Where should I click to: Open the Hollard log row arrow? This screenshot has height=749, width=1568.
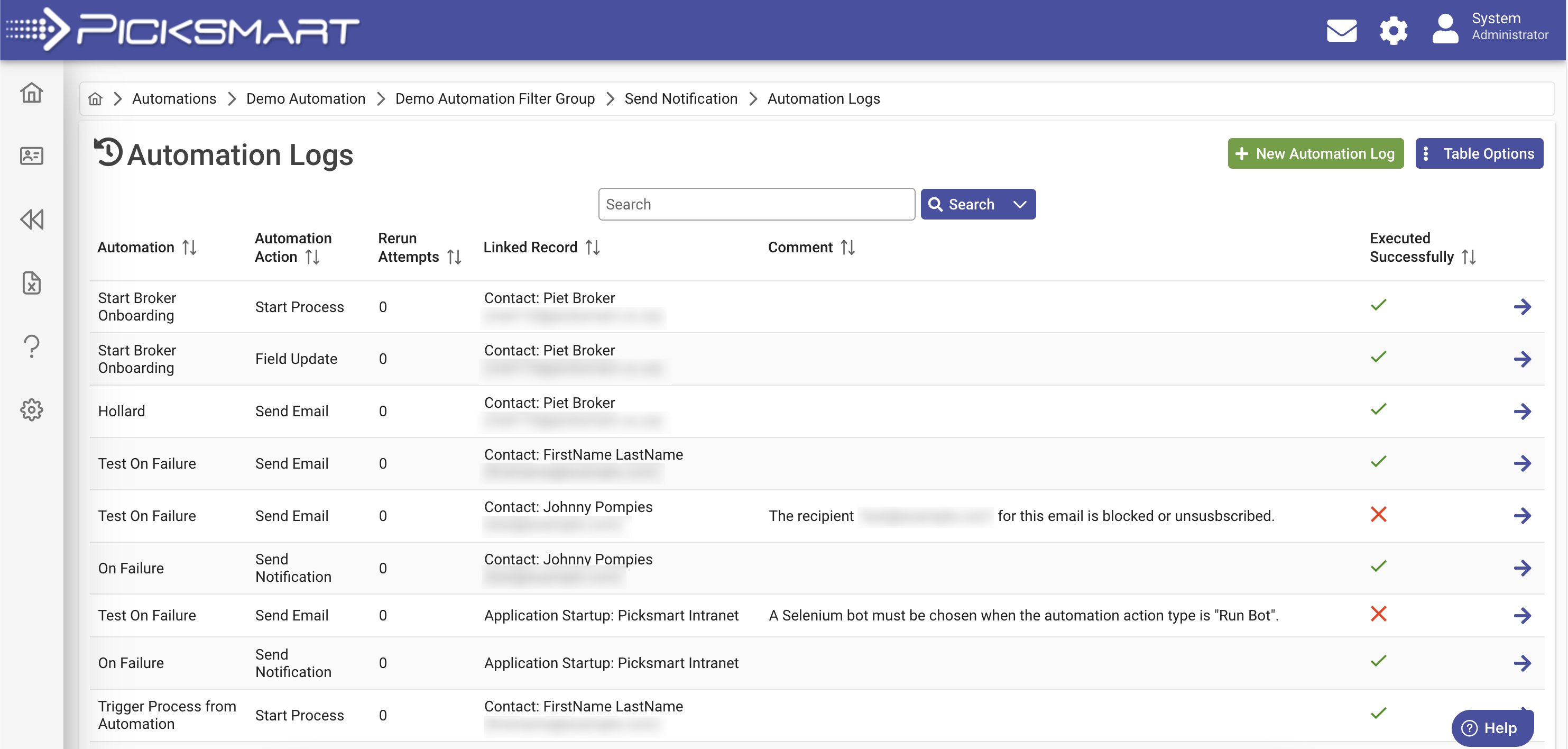pos(1521,411)
